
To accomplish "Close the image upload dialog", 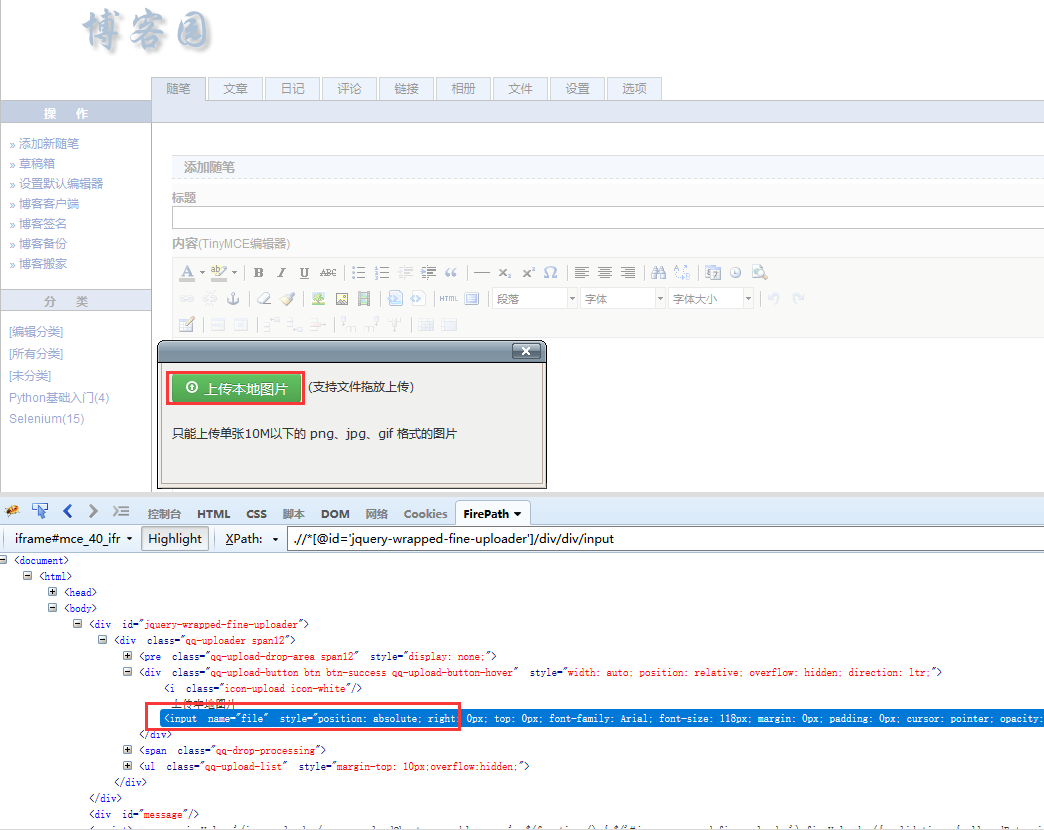I will pyautogui.click(x=526, y=351).
